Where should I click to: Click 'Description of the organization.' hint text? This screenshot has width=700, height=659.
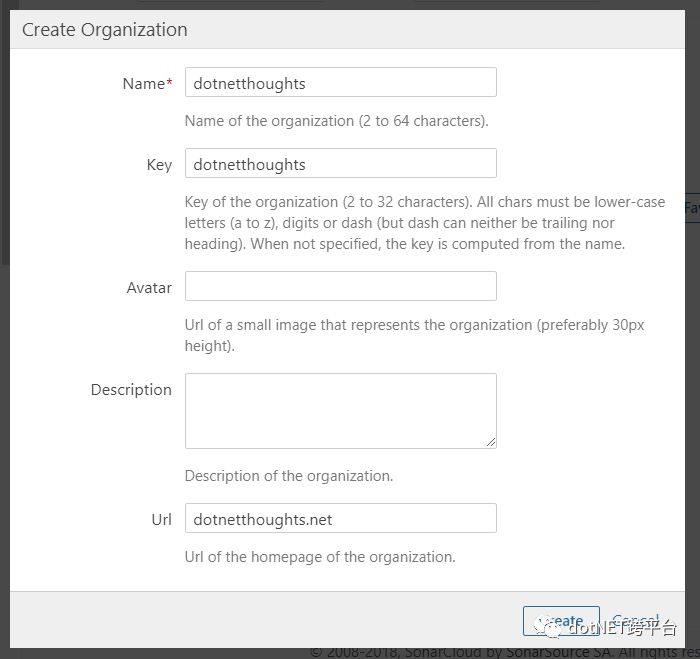289,476
